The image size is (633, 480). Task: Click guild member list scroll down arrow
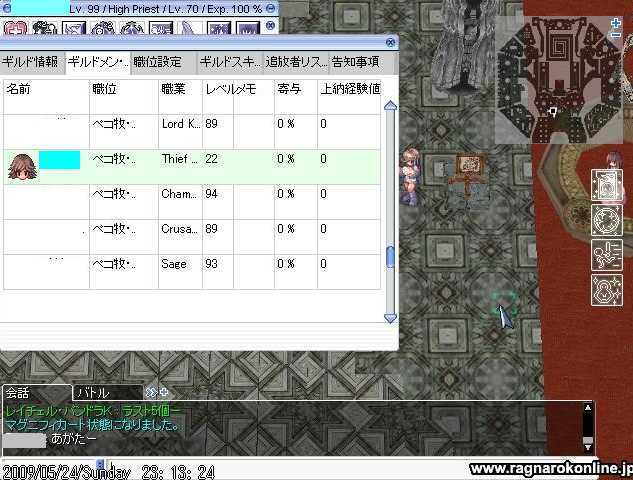390,318
